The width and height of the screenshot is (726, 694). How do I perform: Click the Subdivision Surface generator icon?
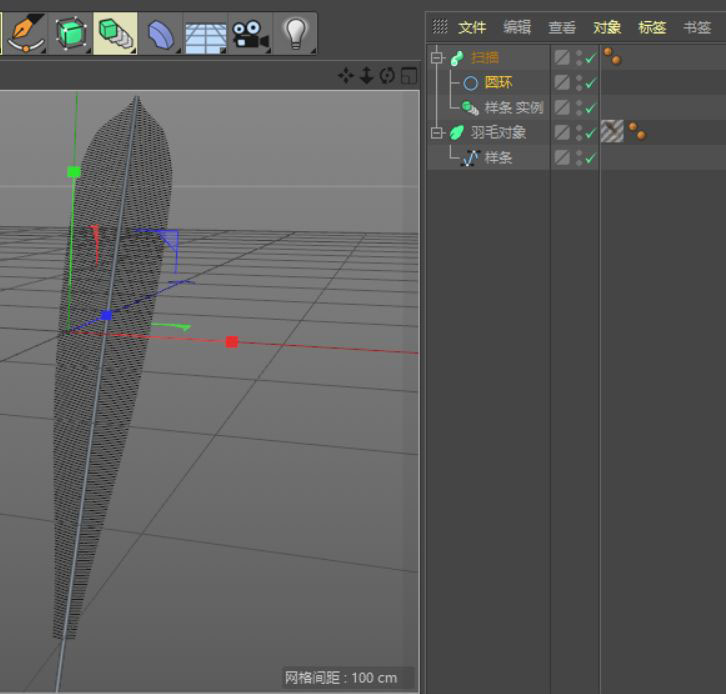pos(71,33)
